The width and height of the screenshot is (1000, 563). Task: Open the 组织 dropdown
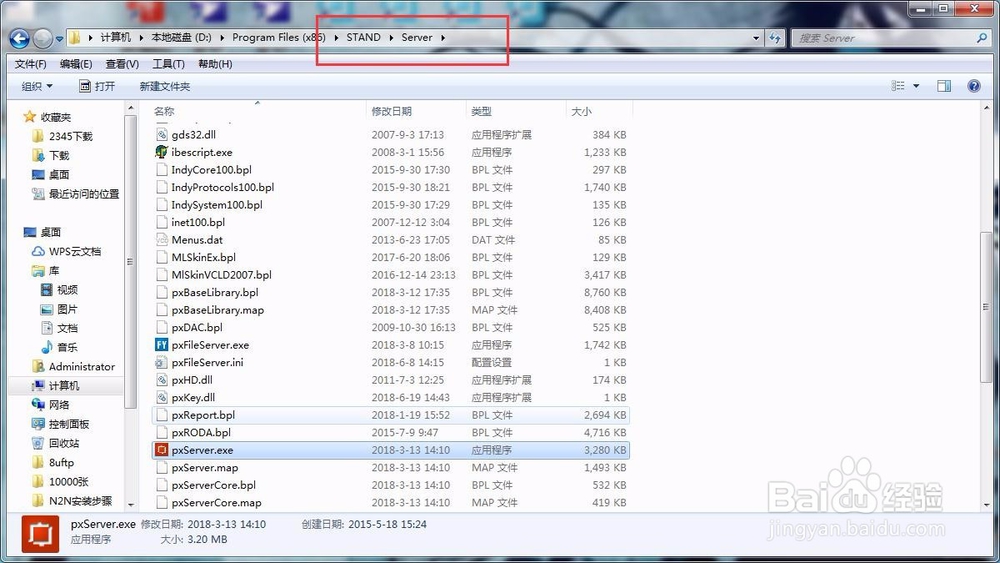click(37, 86)
